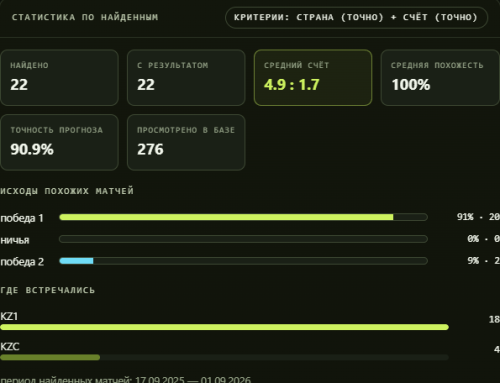Screen dimensions: 500x383
Task: Click the 'Просмотрено в базе' 276 card
Action: coord(186,142)
